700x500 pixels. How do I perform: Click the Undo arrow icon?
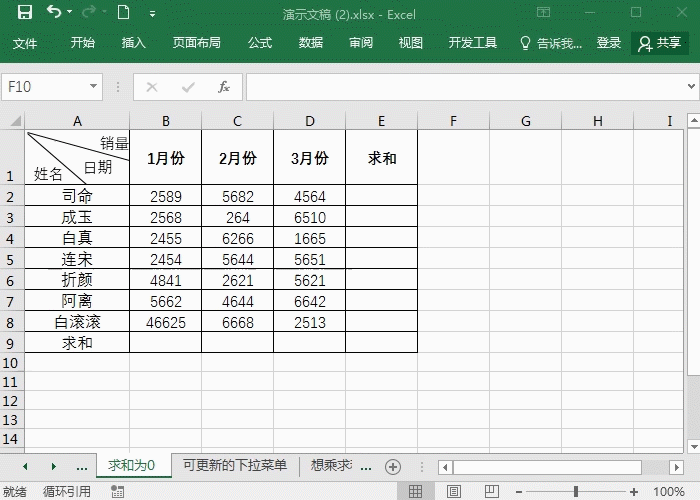click(54, 13)
